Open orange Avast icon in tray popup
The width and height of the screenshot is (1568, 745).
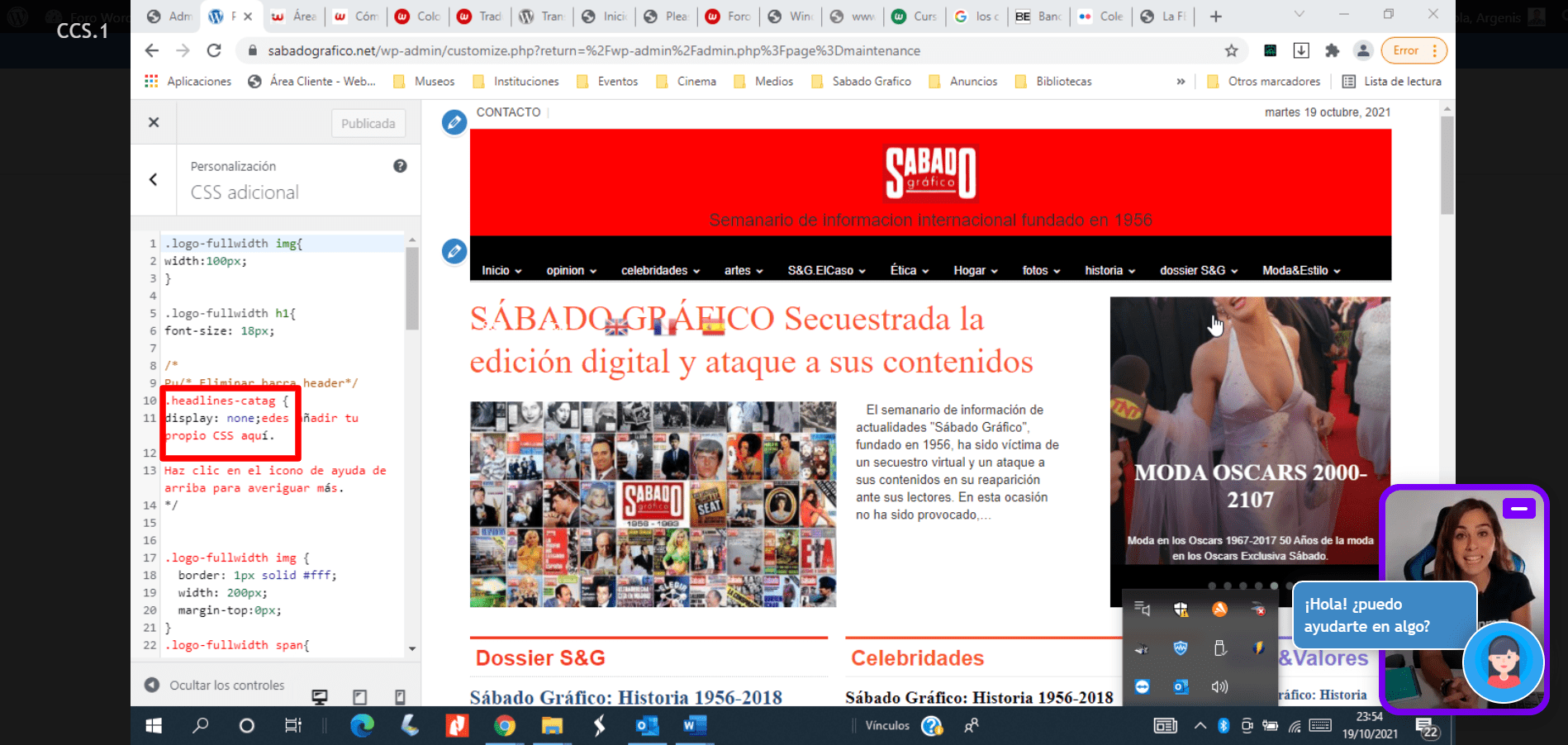1219,610
